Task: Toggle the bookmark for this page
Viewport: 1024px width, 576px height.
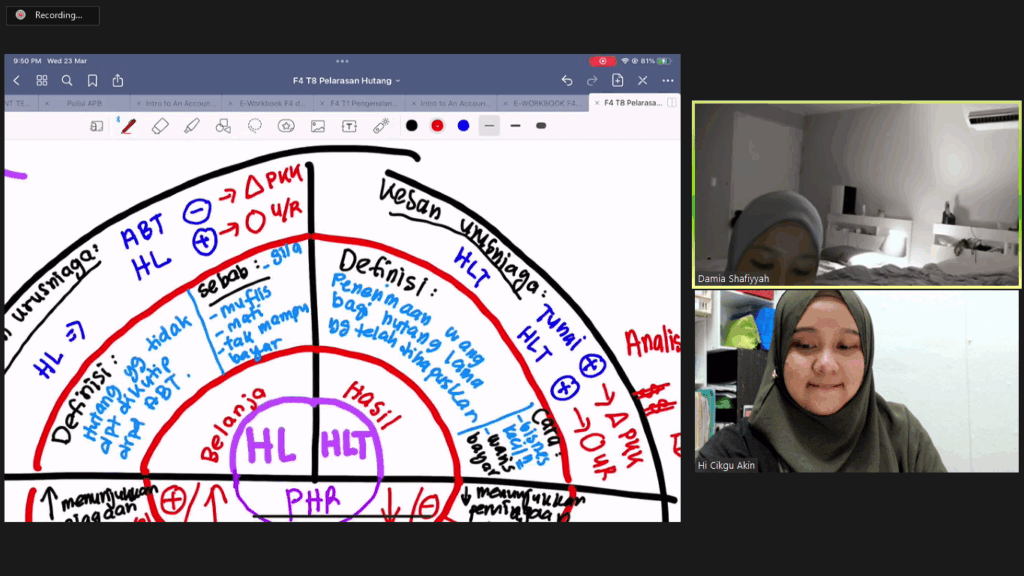Action: 92,81
